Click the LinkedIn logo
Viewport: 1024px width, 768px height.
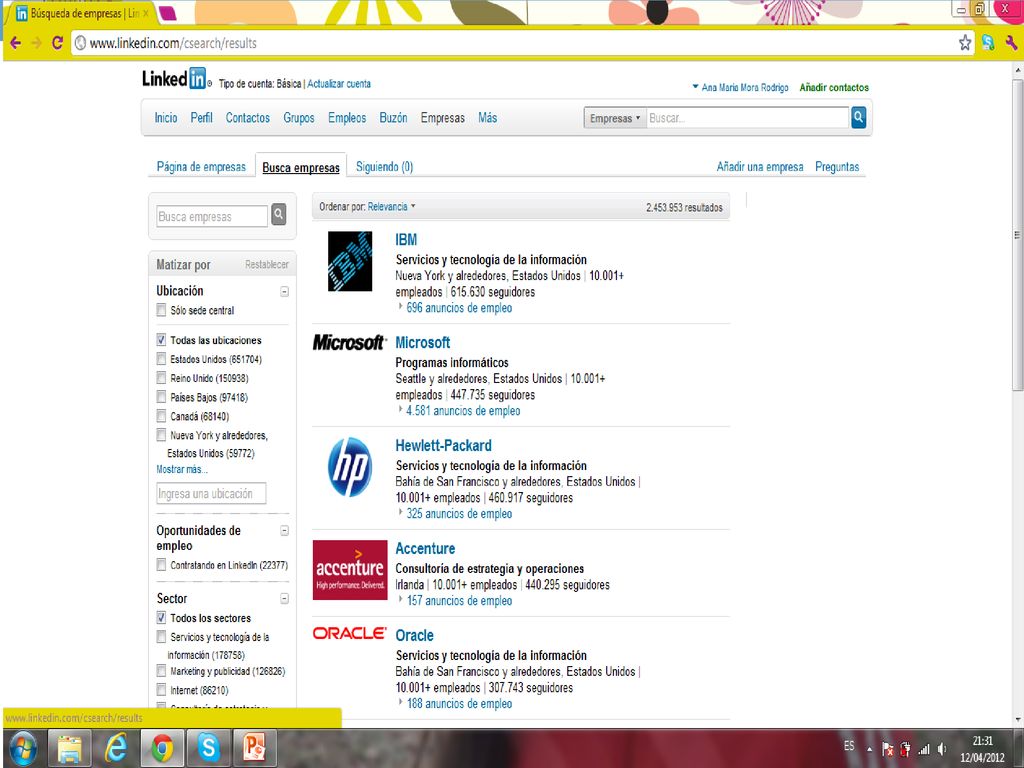(174, 78)
